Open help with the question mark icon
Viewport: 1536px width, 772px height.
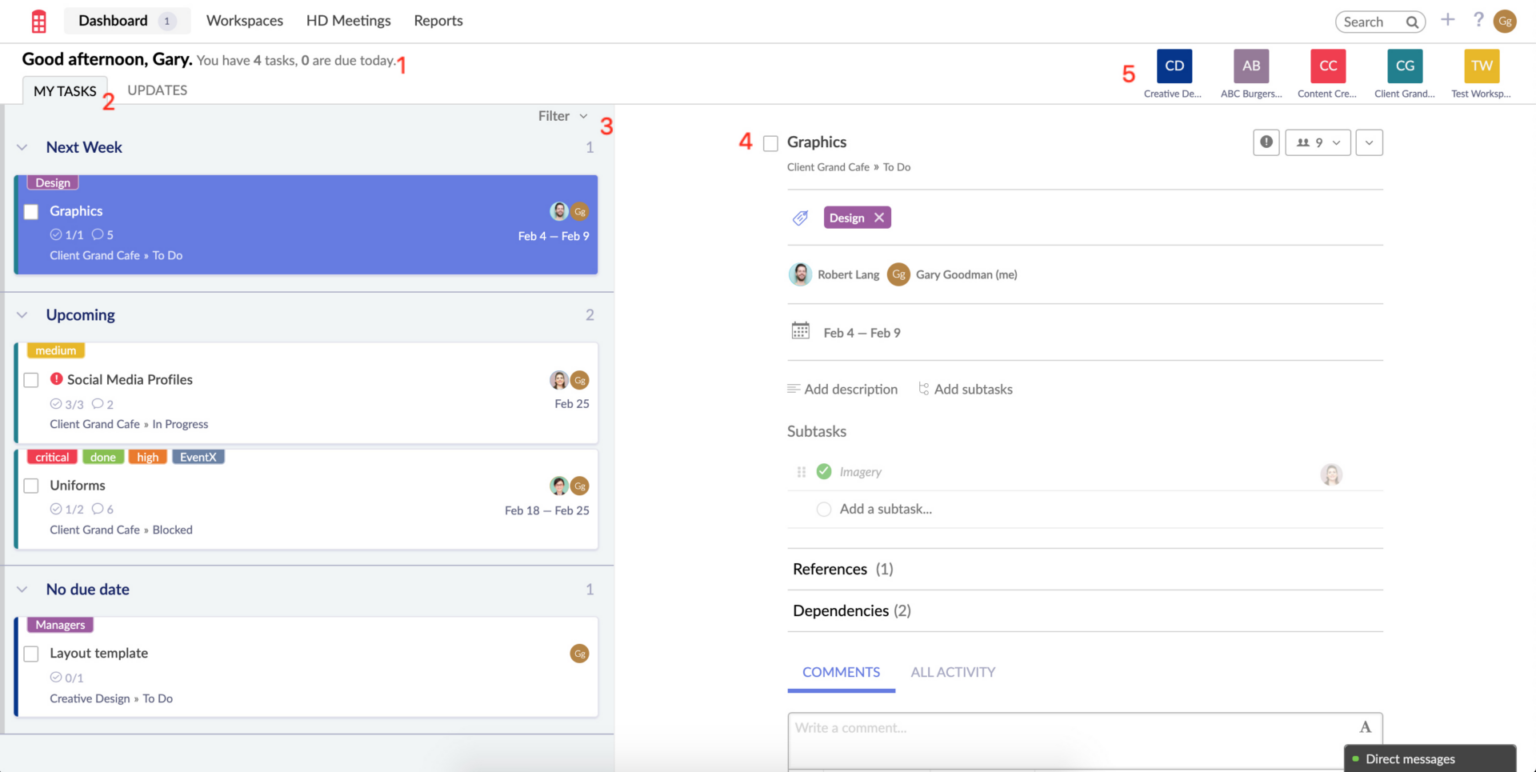[x=1477, y=20]
